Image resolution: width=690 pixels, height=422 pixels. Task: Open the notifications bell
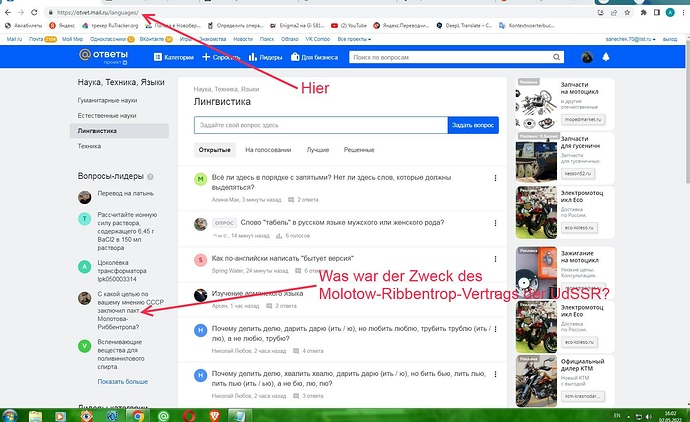pos(606,57)
